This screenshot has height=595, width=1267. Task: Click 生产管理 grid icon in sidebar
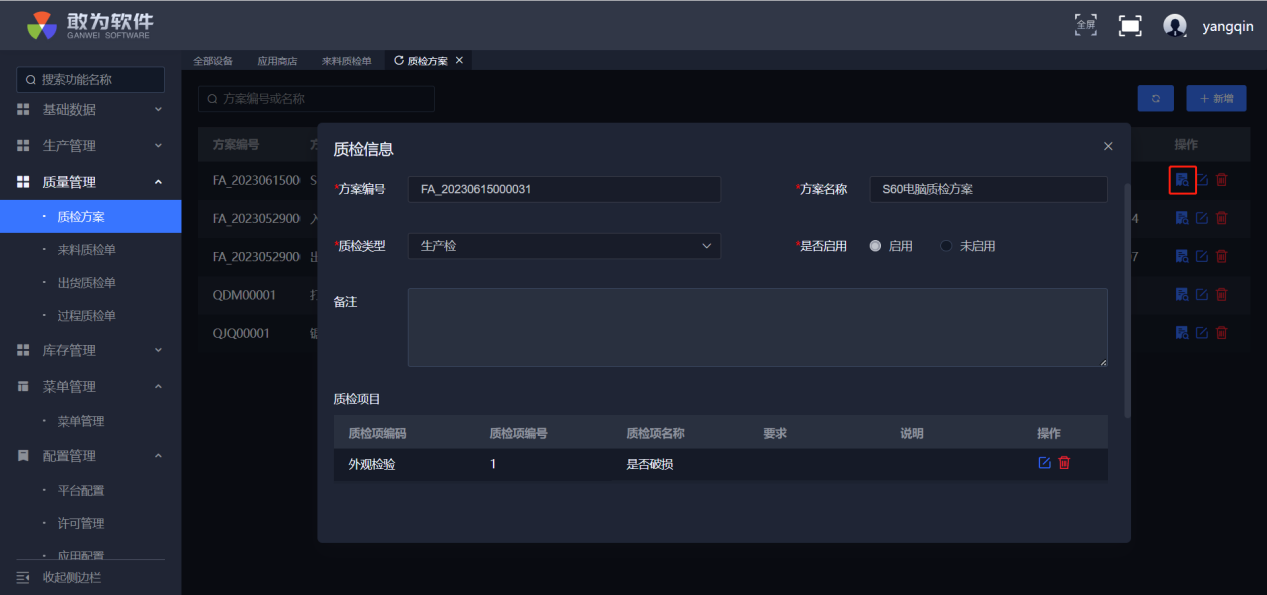click(x=23, y=146)
